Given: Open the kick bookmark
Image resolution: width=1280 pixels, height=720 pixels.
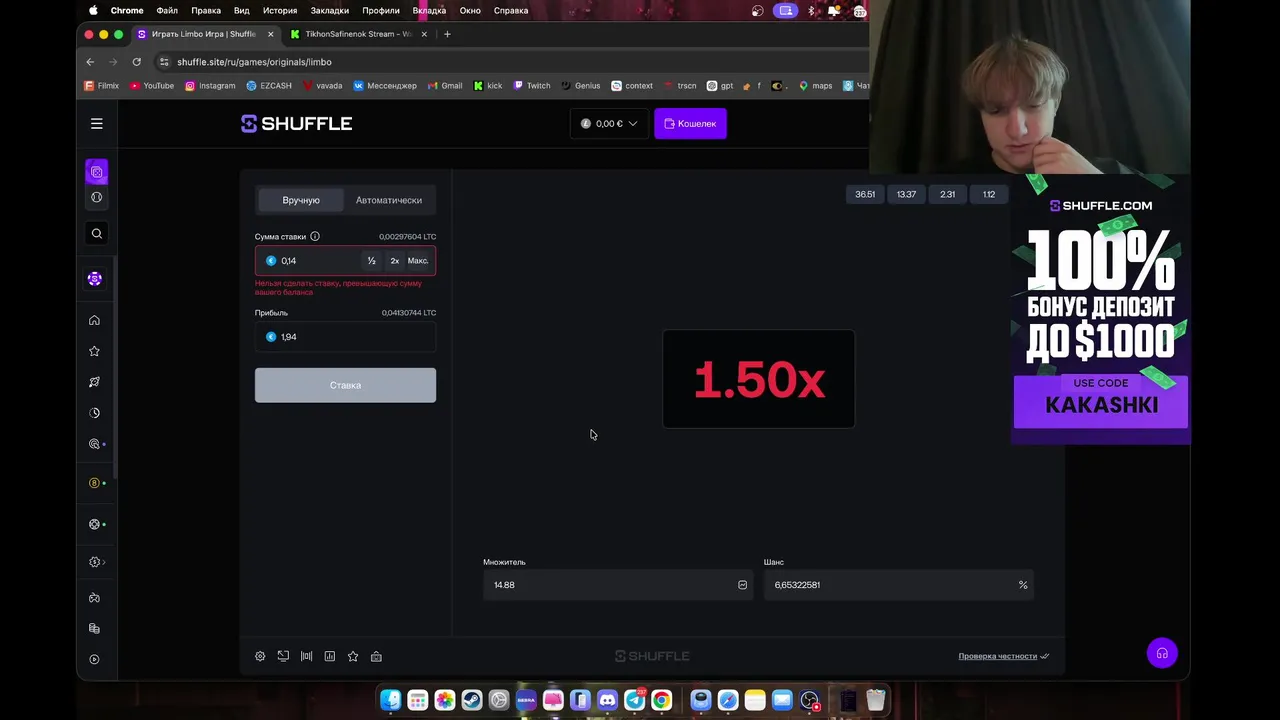Looking at the screenshot, I should tap(488, 86).
